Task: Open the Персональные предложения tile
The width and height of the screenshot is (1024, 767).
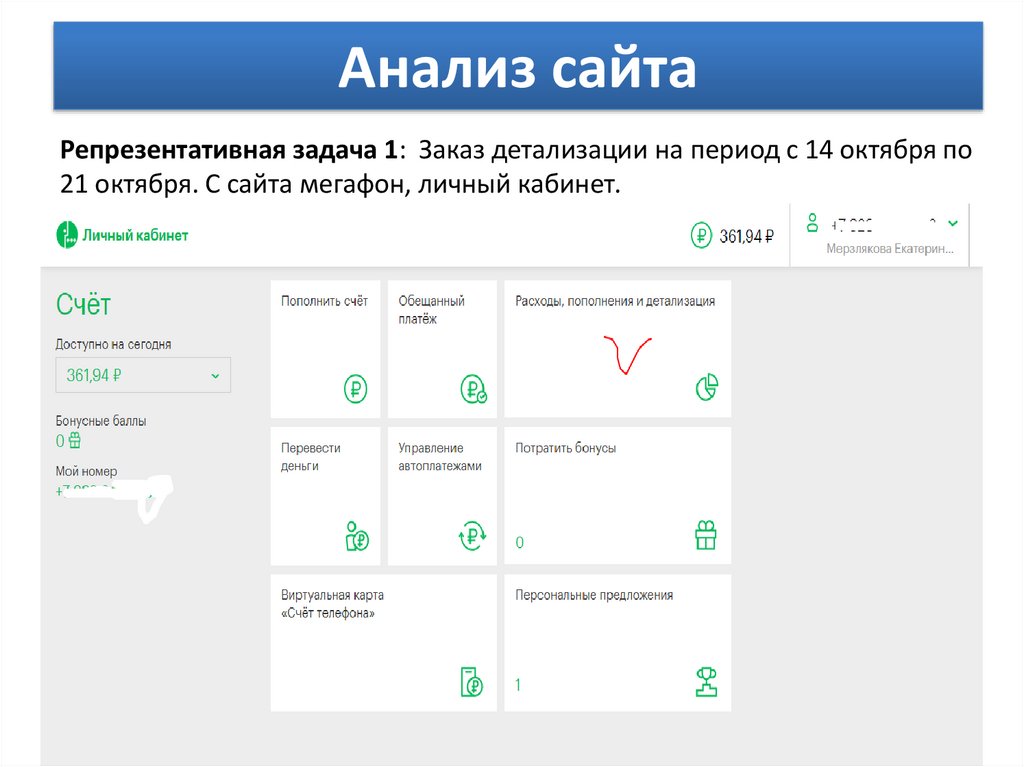Action: pyautogui.click(x=618, y=643)
